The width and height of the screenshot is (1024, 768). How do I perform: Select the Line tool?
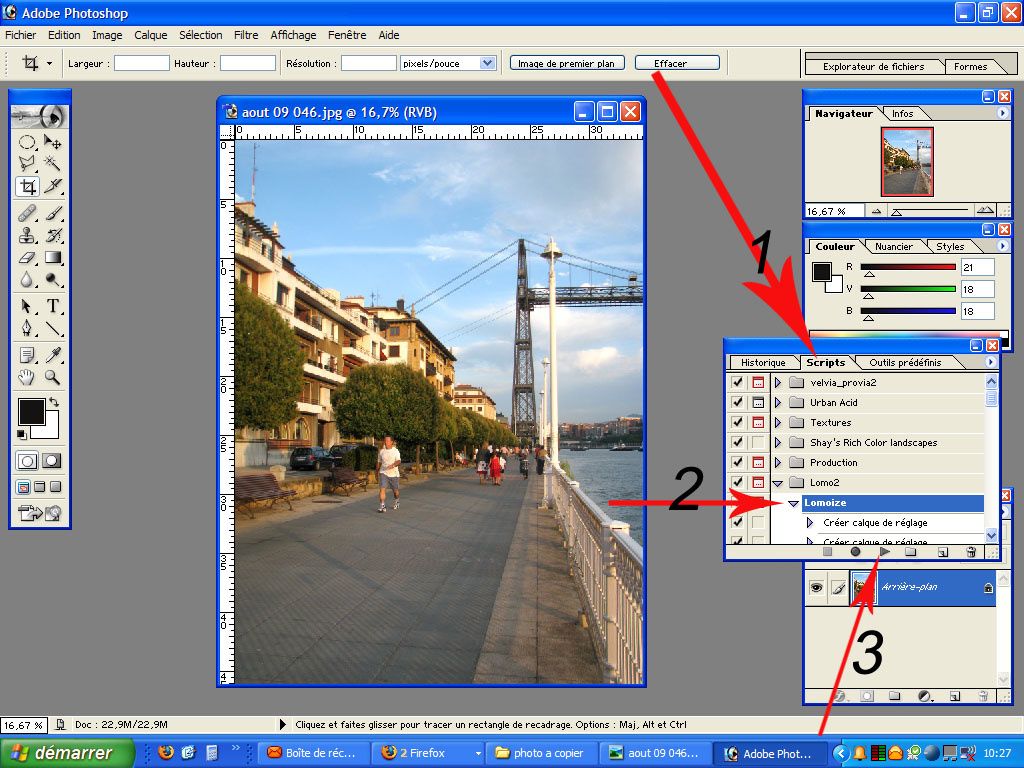[53, 328]
